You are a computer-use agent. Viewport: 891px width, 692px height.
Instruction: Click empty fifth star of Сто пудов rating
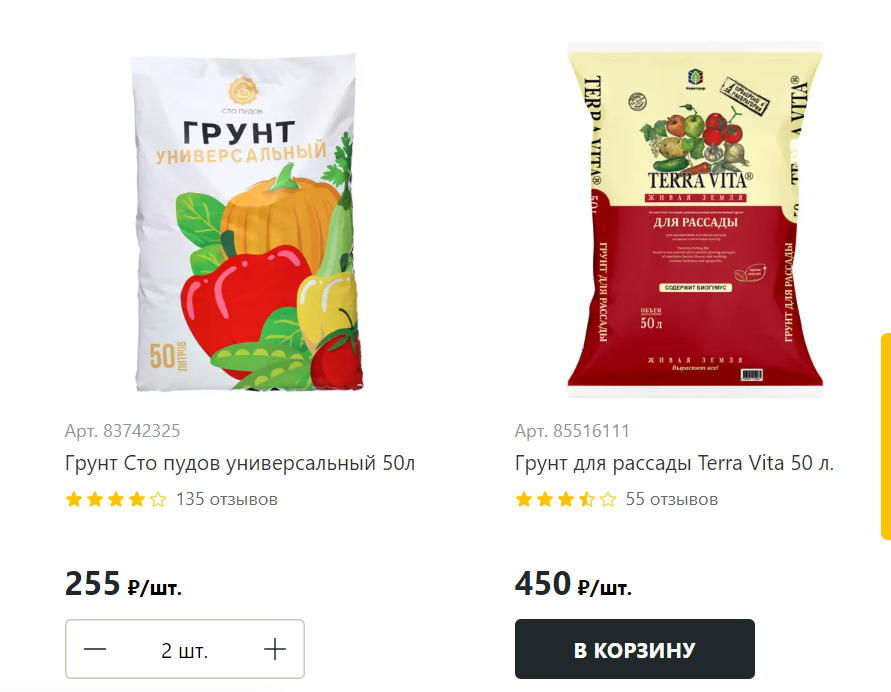[x=158, y=499]
